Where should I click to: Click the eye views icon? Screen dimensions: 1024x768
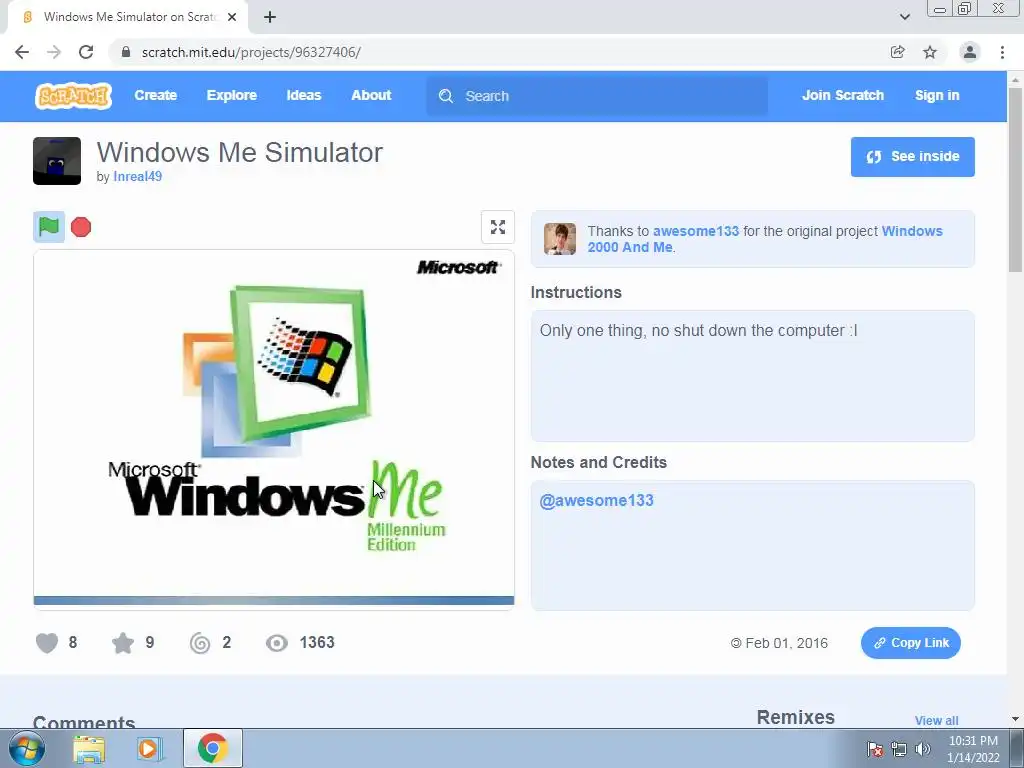click(277, 643)
